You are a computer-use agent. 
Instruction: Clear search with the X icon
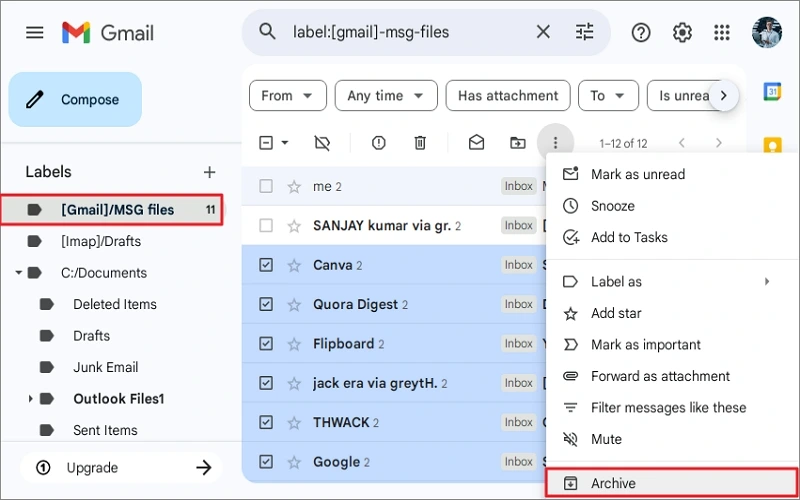click(543, 32)
